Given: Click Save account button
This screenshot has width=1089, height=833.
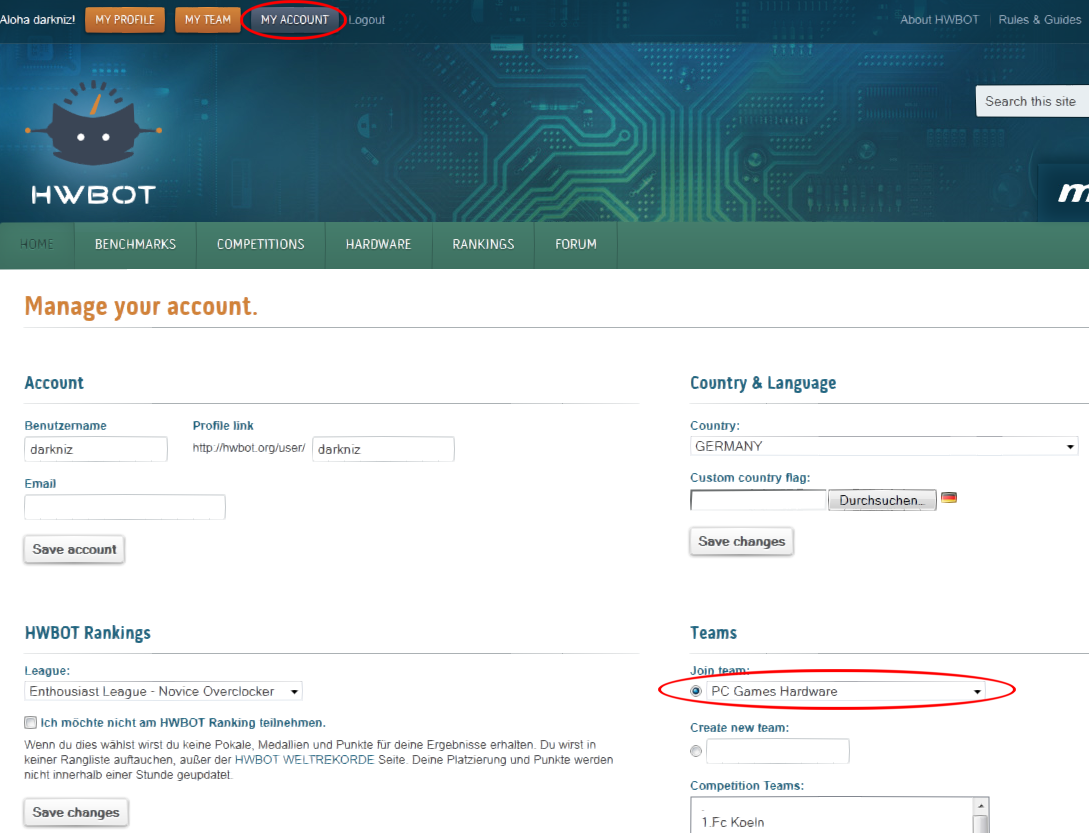Looking at the screenshot, I should coord(74,549).
